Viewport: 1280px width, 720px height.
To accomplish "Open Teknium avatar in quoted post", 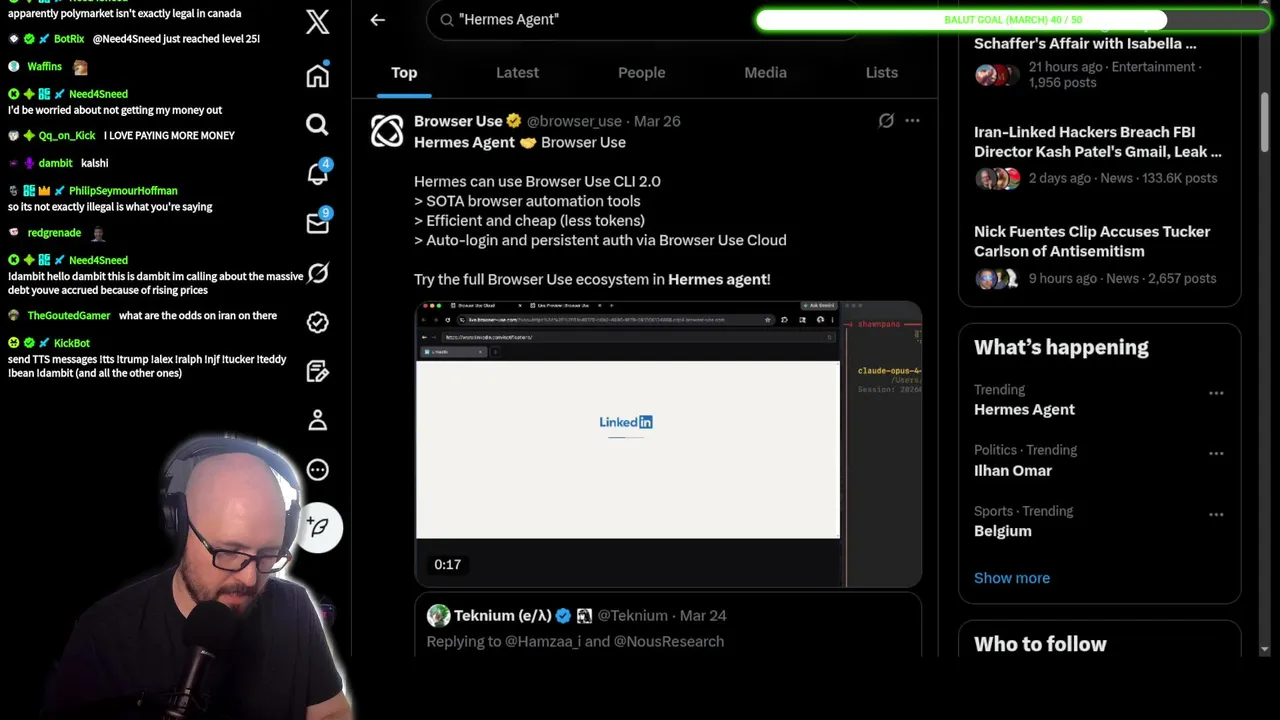I will coord(438,616).
